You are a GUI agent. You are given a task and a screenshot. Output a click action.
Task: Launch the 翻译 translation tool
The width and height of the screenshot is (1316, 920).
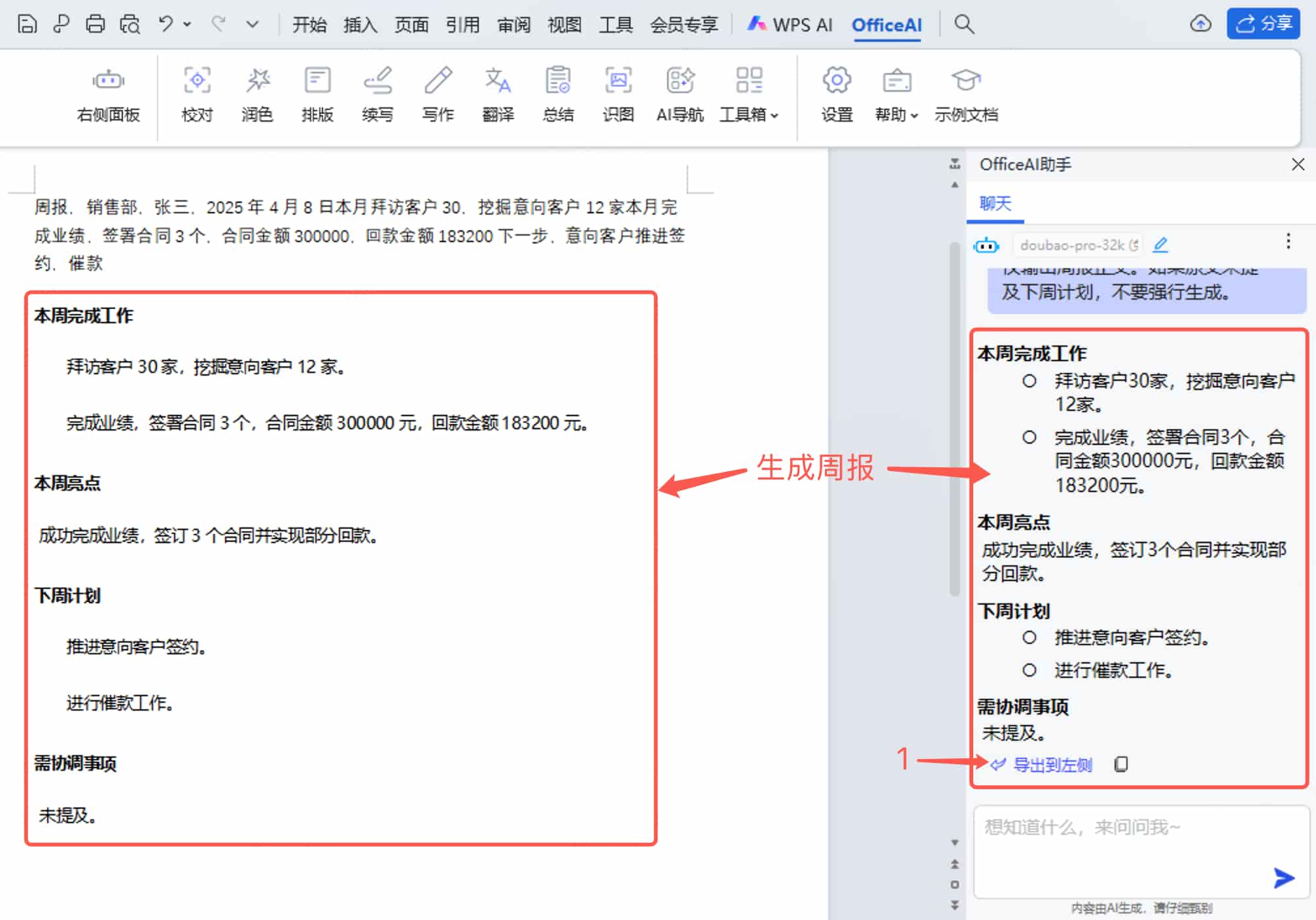point(498,94)
